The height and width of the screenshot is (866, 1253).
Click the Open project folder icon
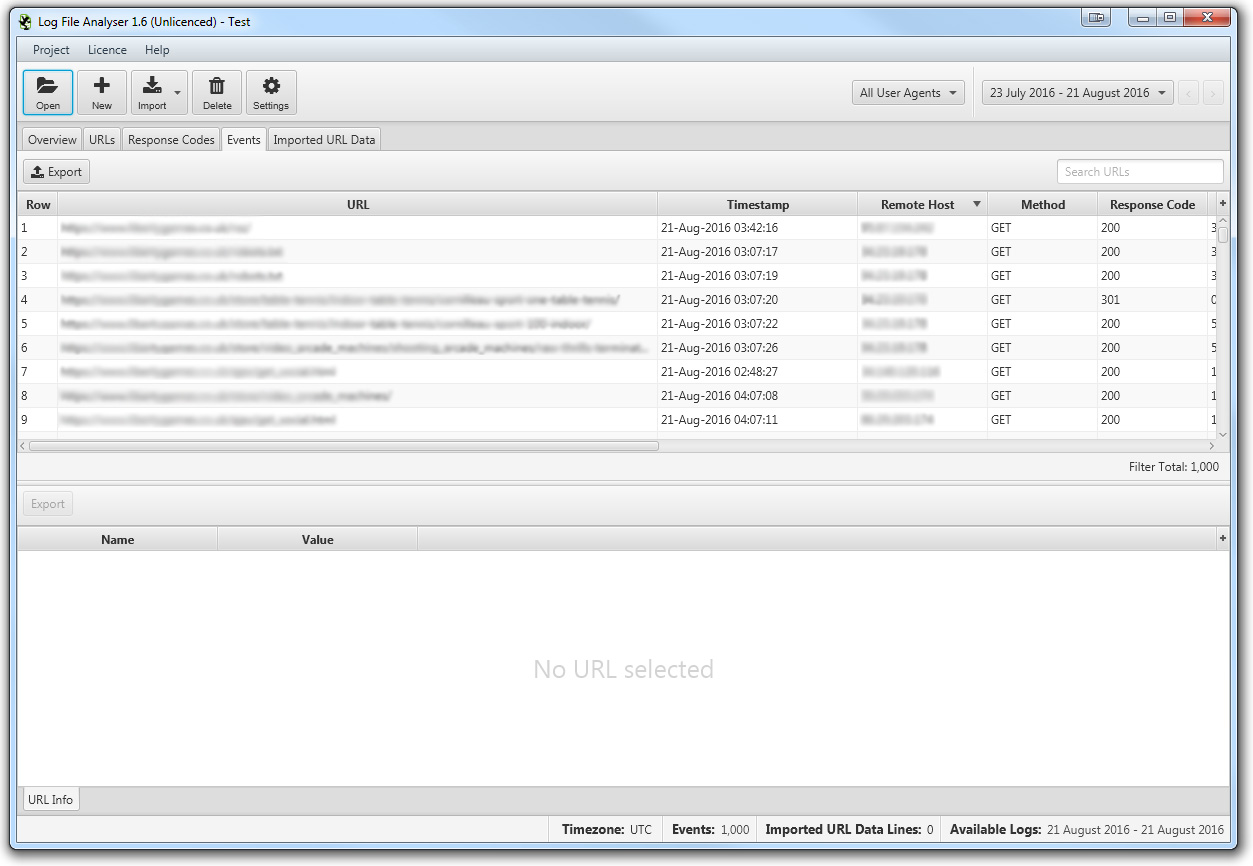click(x=48, y=86)
